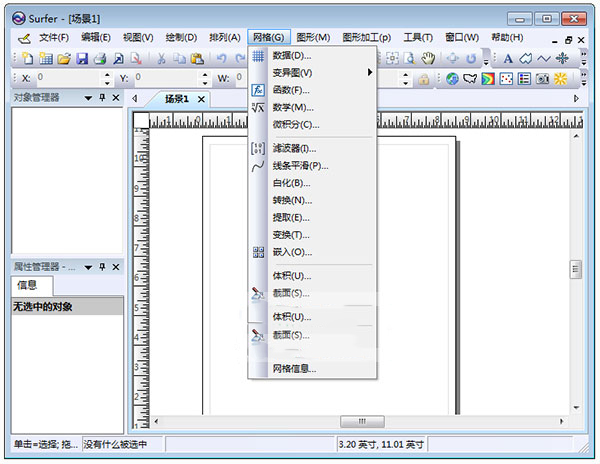Select the Text tool 'A' icon

(x=508, y=59)
